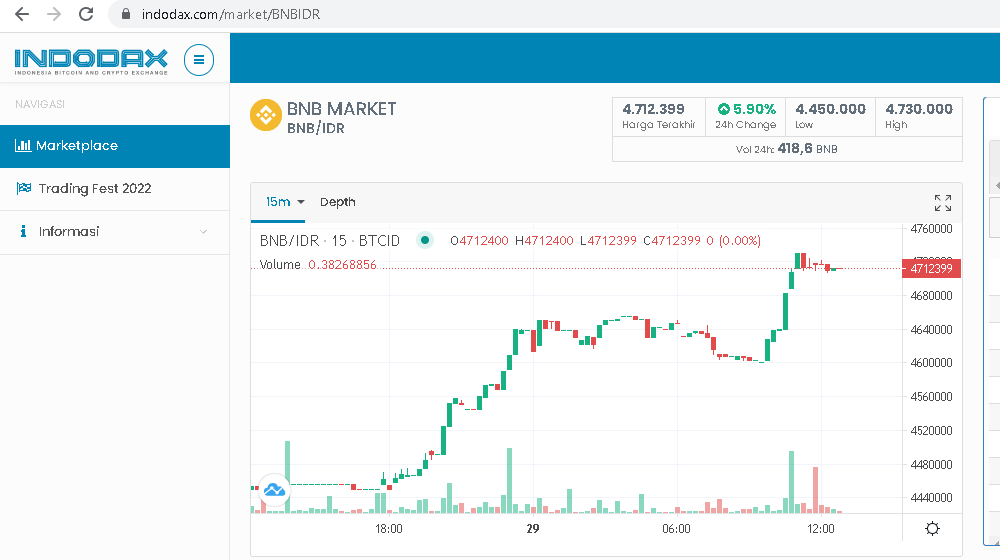Expand the chart to fullscreen
Screen dimensions: 1000x560
click(x=943, y=203)
